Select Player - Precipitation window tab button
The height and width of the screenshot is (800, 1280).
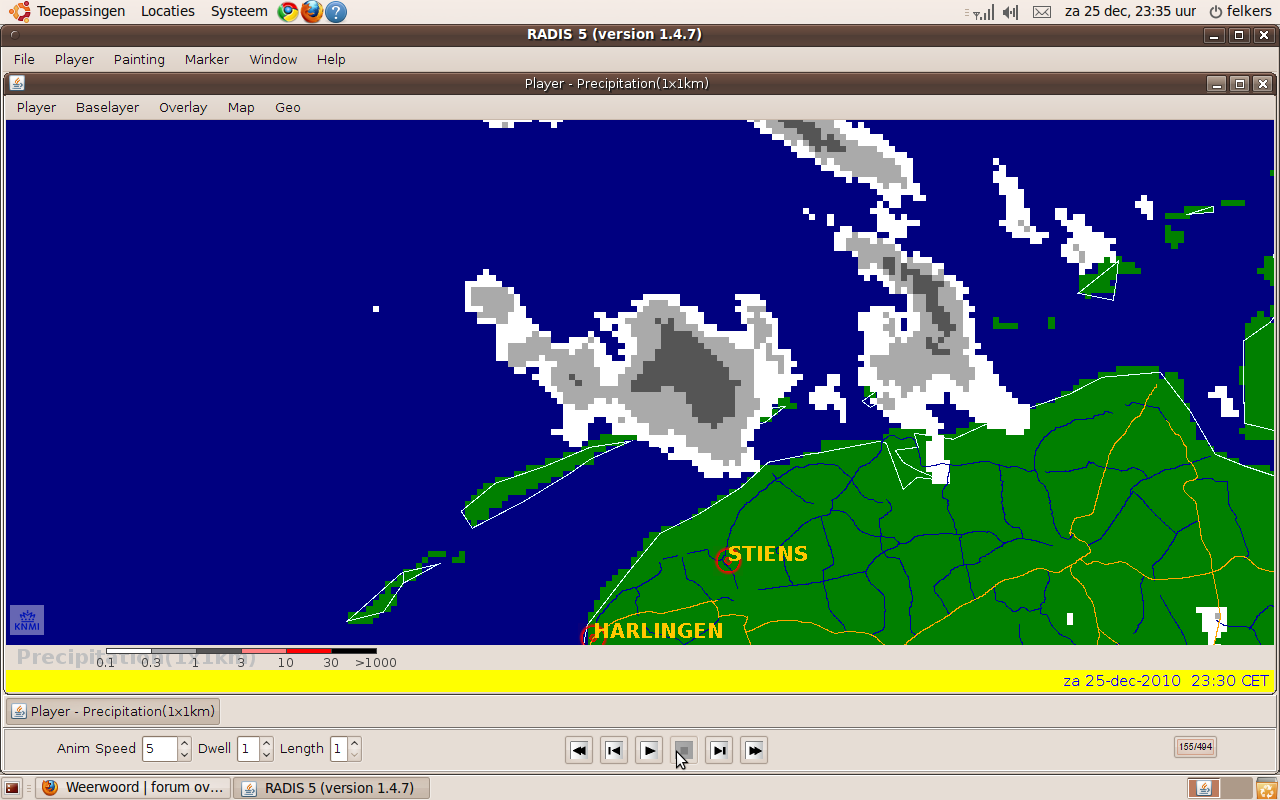(x=113, y=712)
